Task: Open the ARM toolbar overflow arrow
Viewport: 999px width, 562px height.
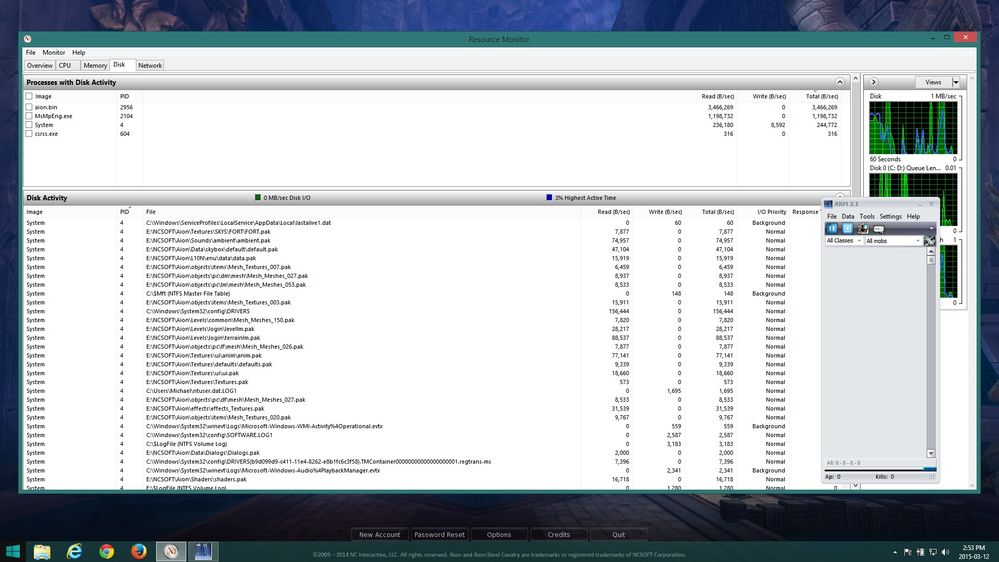Action: (931, 228)
